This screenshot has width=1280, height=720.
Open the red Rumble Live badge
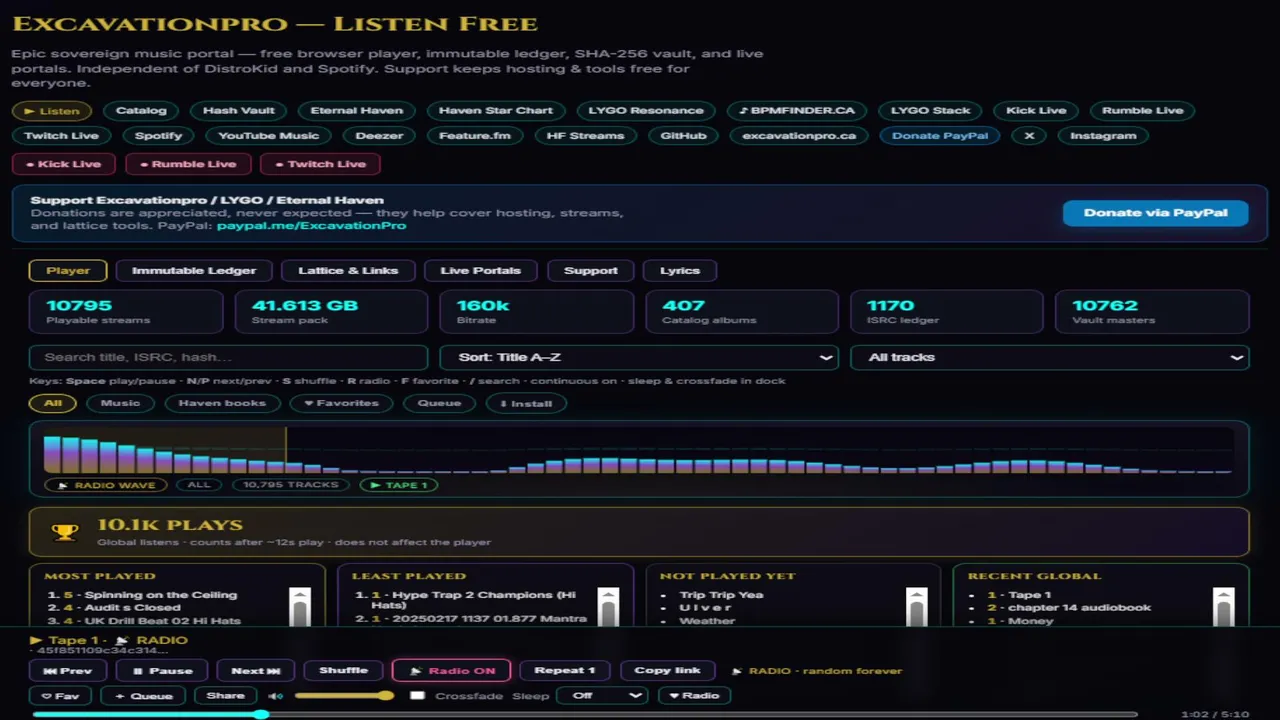(x=188, y=164)
